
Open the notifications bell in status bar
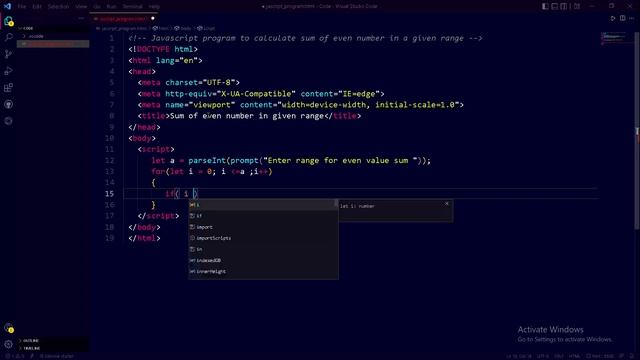pyautogui.click(x=631, y=356)
